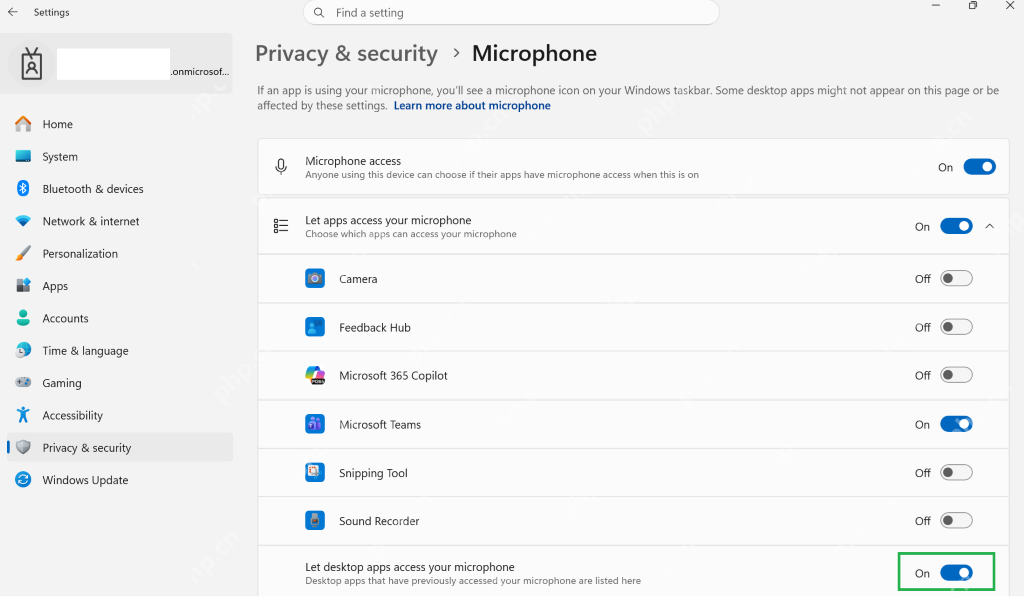
Task: Click the Gaming controller icon
Action: [x=24, y=382]
